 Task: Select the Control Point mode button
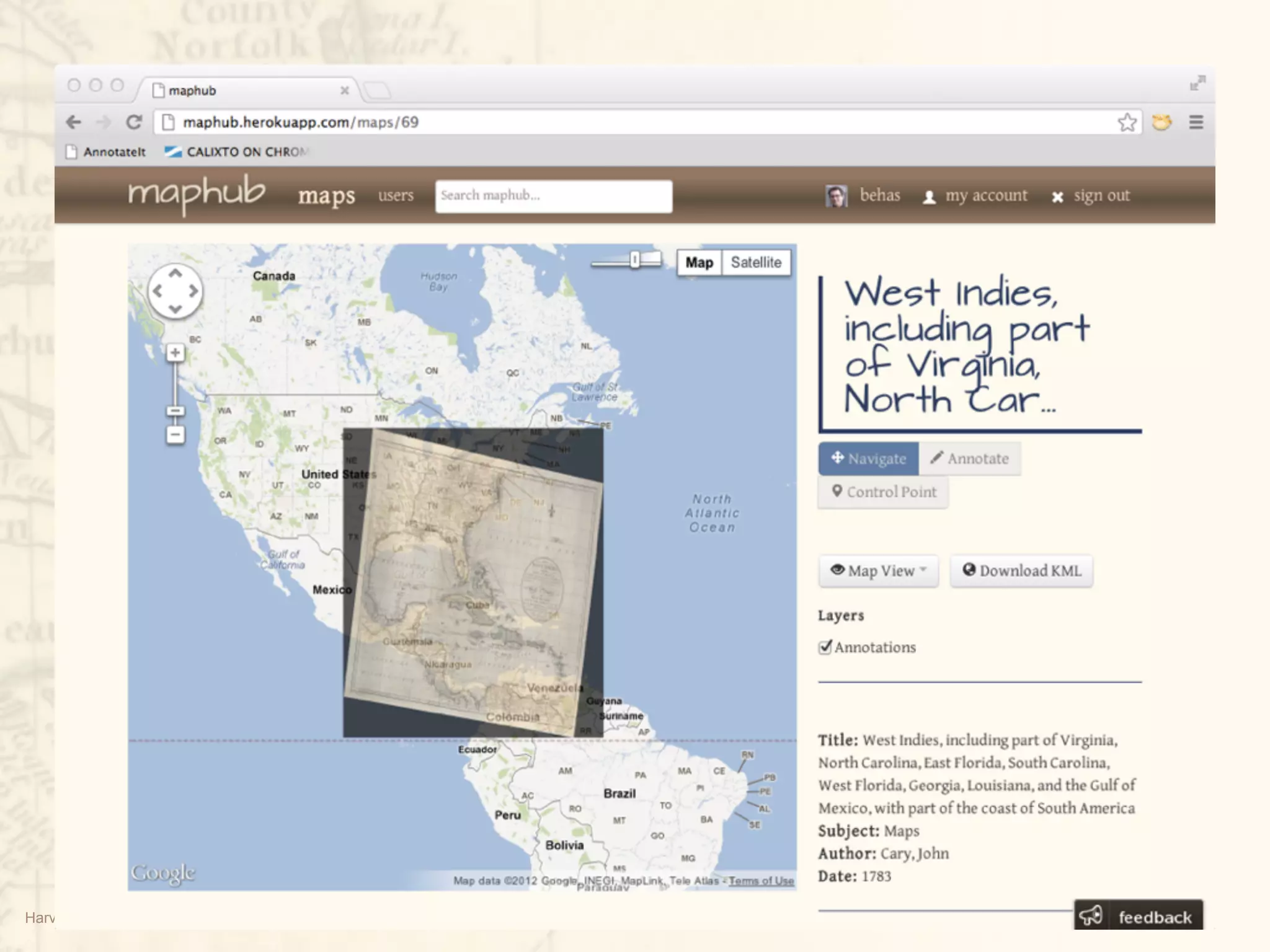point(884,492)
